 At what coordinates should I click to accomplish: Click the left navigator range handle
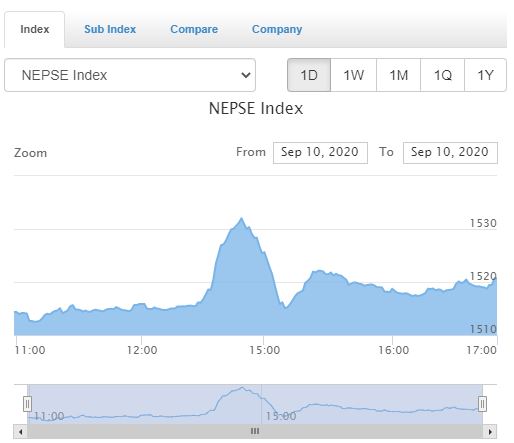(x=27, y=404)
